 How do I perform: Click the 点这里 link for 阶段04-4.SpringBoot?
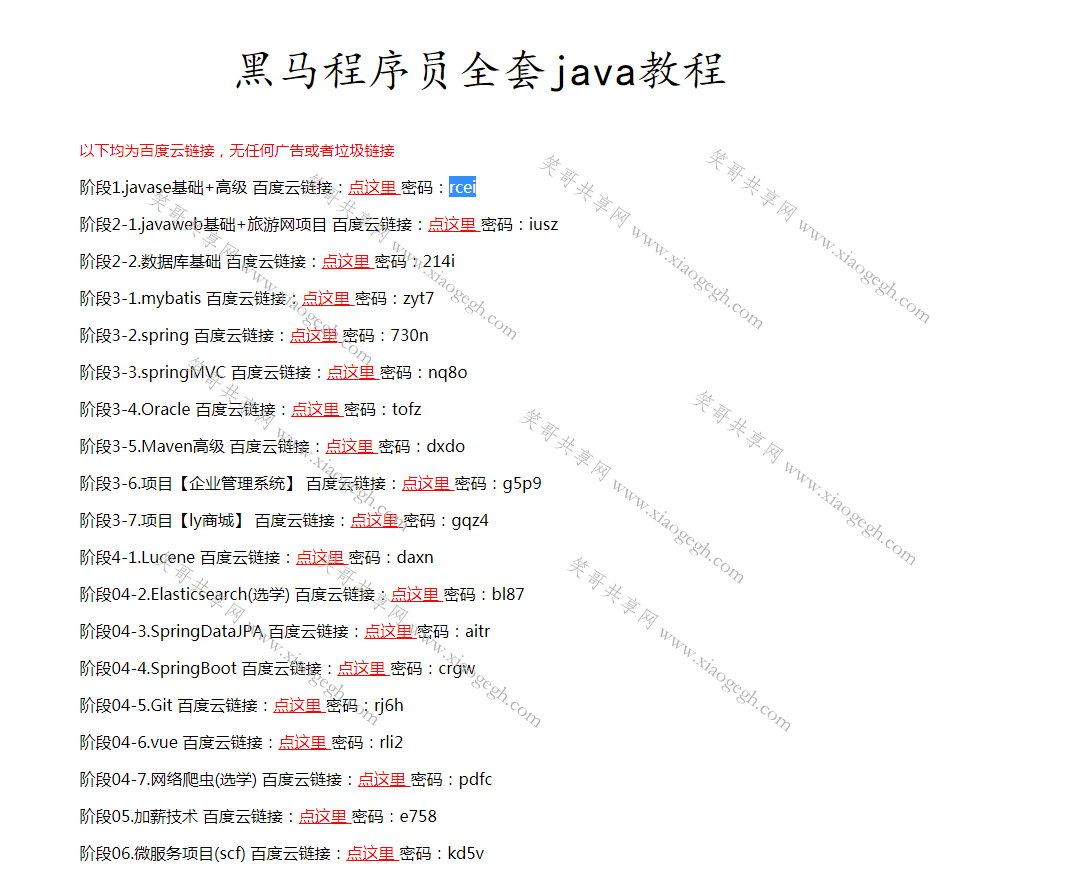362,668
